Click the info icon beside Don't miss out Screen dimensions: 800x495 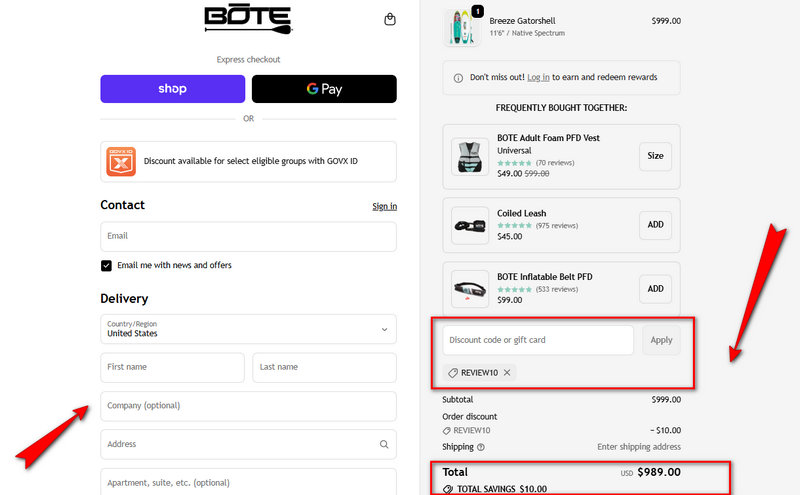click(x=458, y=77)
